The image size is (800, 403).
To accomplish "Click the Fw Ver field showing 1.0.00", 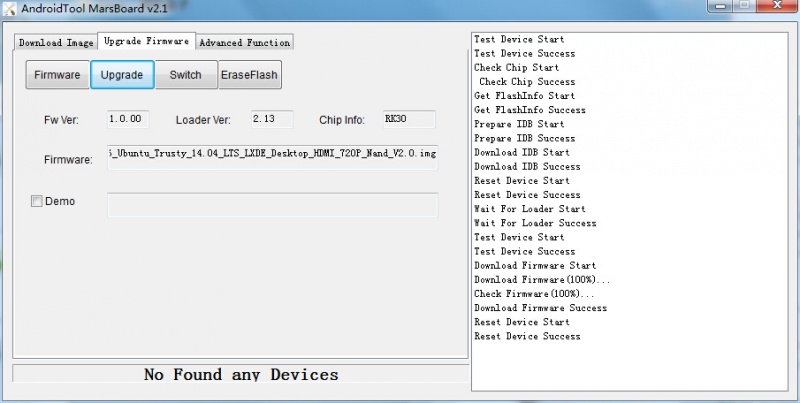I will tap(128, 119).
